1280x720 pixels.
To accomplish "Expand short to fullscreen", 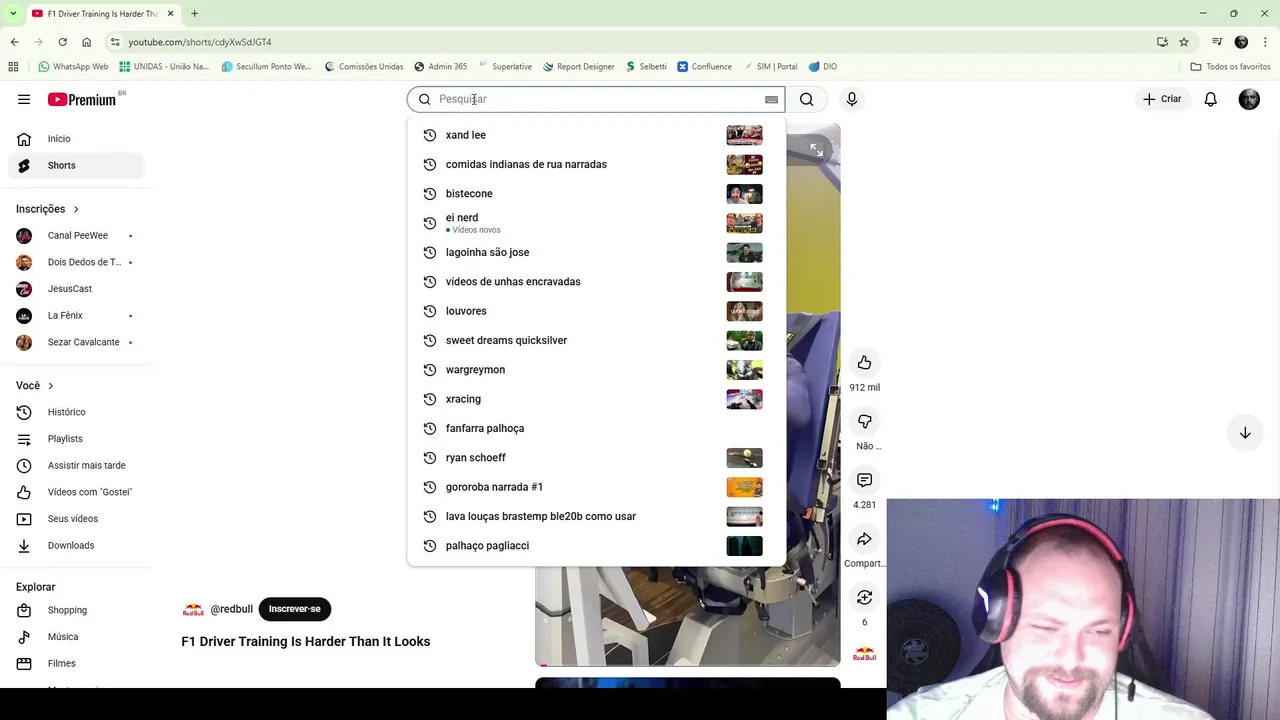I will [x=816, y=150].
